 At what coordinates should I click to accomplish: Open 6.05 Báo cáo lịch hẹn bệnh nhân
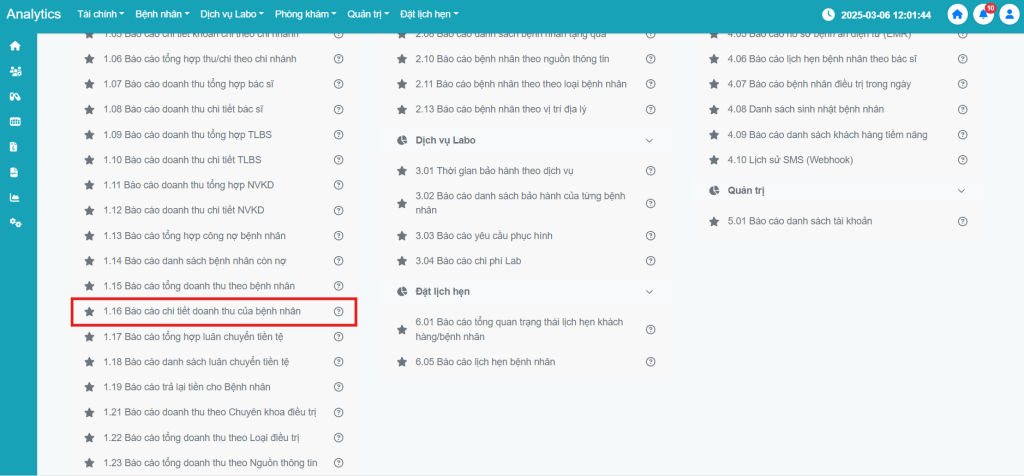pos(485,362)
